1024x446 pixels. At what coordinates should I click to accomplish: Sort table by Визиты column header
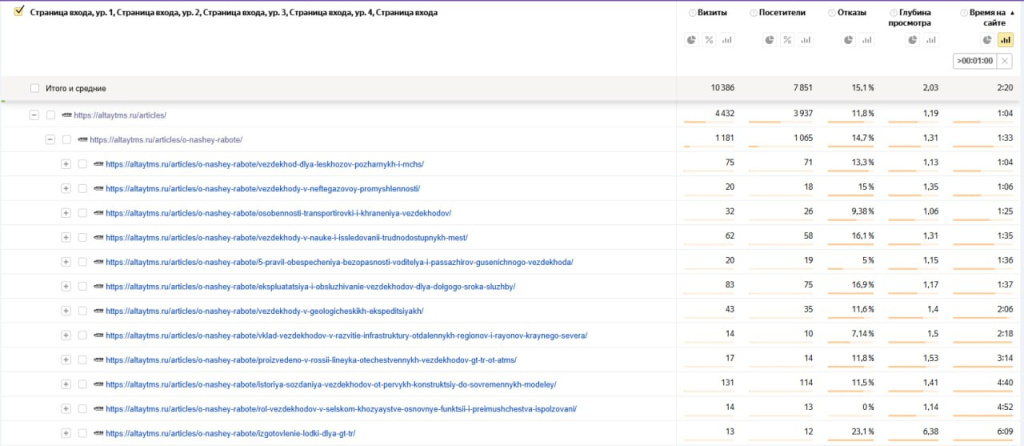[711, 14]
